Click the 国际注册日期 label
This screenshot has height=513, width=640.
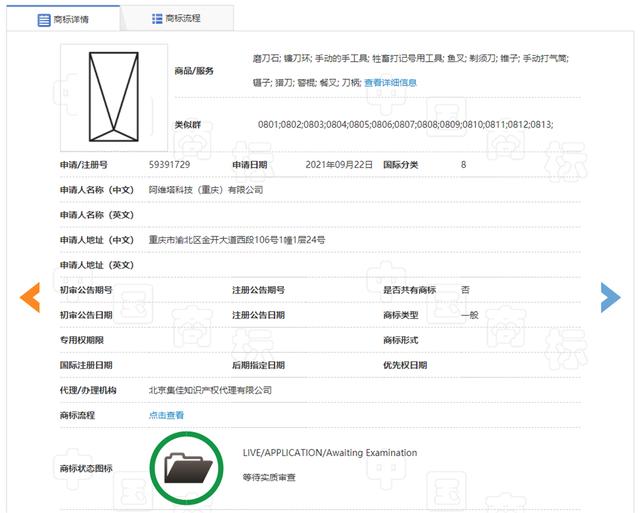click(86, 365)
